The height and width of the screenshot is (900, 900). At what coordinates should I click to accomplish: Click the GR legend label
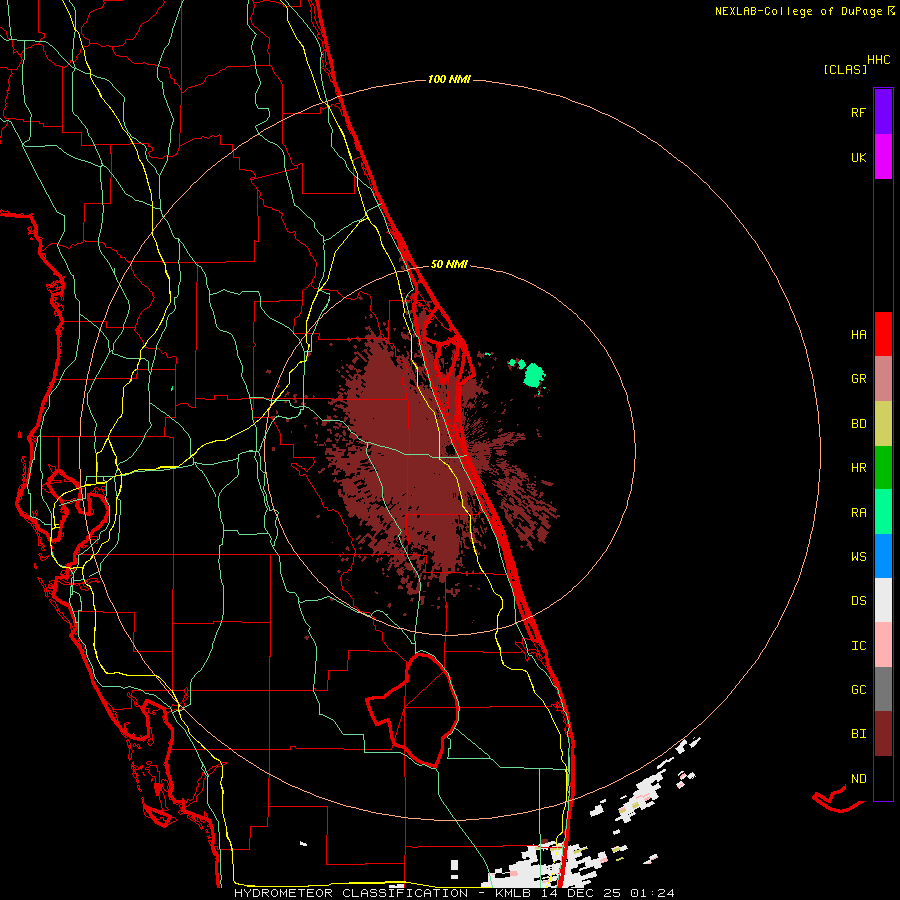[x=858, y=379]
